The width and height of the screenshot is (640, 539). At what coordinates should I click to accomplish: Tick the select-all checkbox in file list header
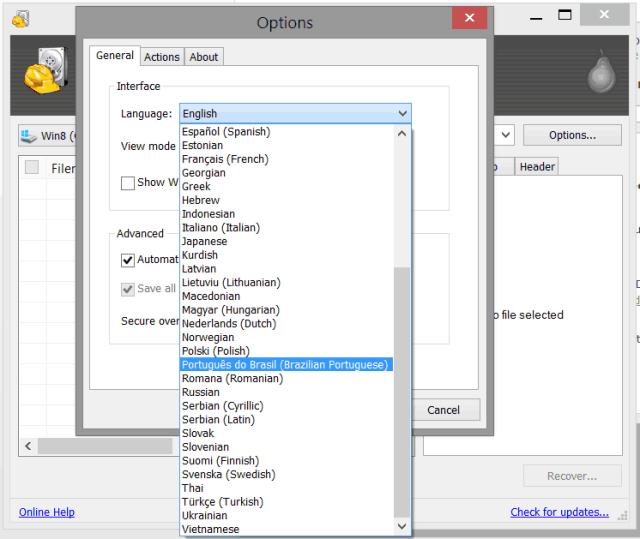pos(32,167)
